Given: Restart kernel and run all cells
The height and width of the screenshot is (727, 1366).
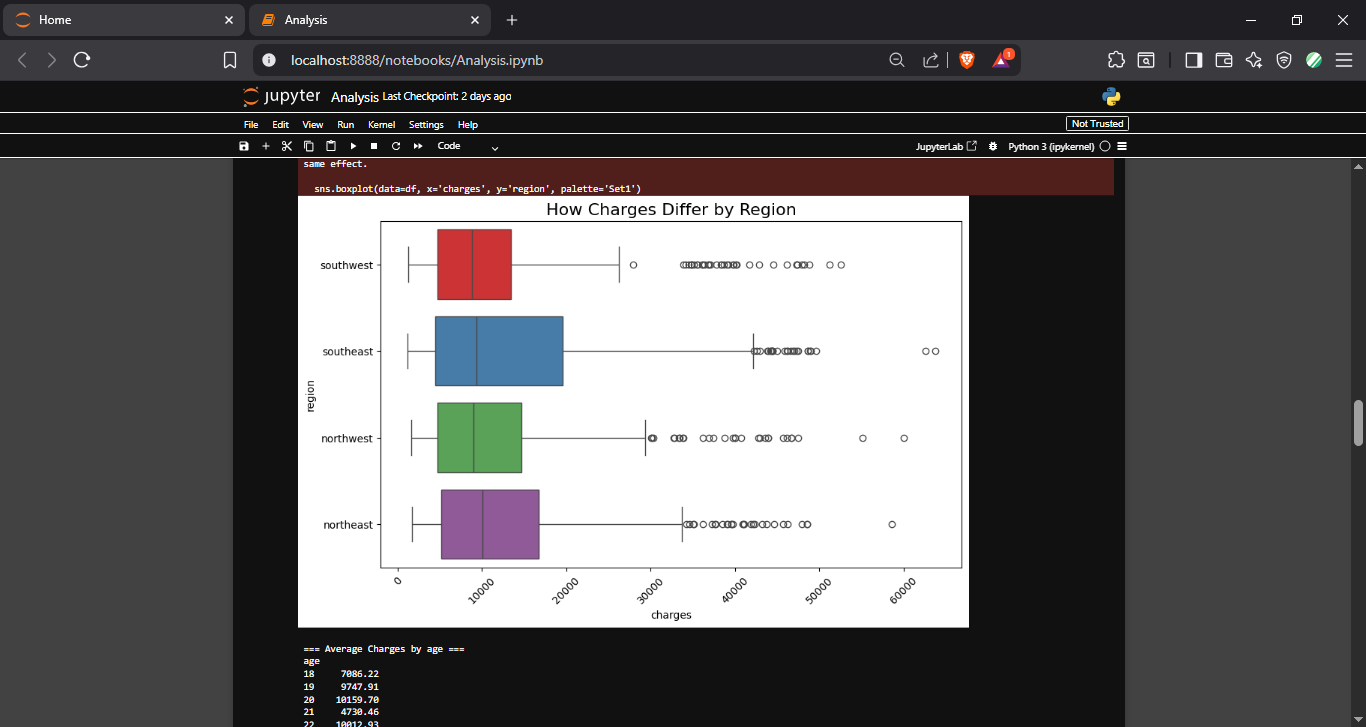Looking at the screenshot, I should [x=418, y=146].
